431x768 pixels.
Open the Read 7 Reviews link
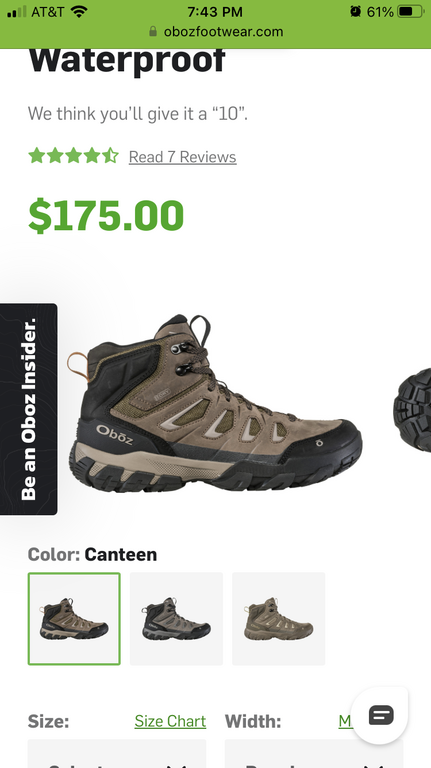point(183,157)
